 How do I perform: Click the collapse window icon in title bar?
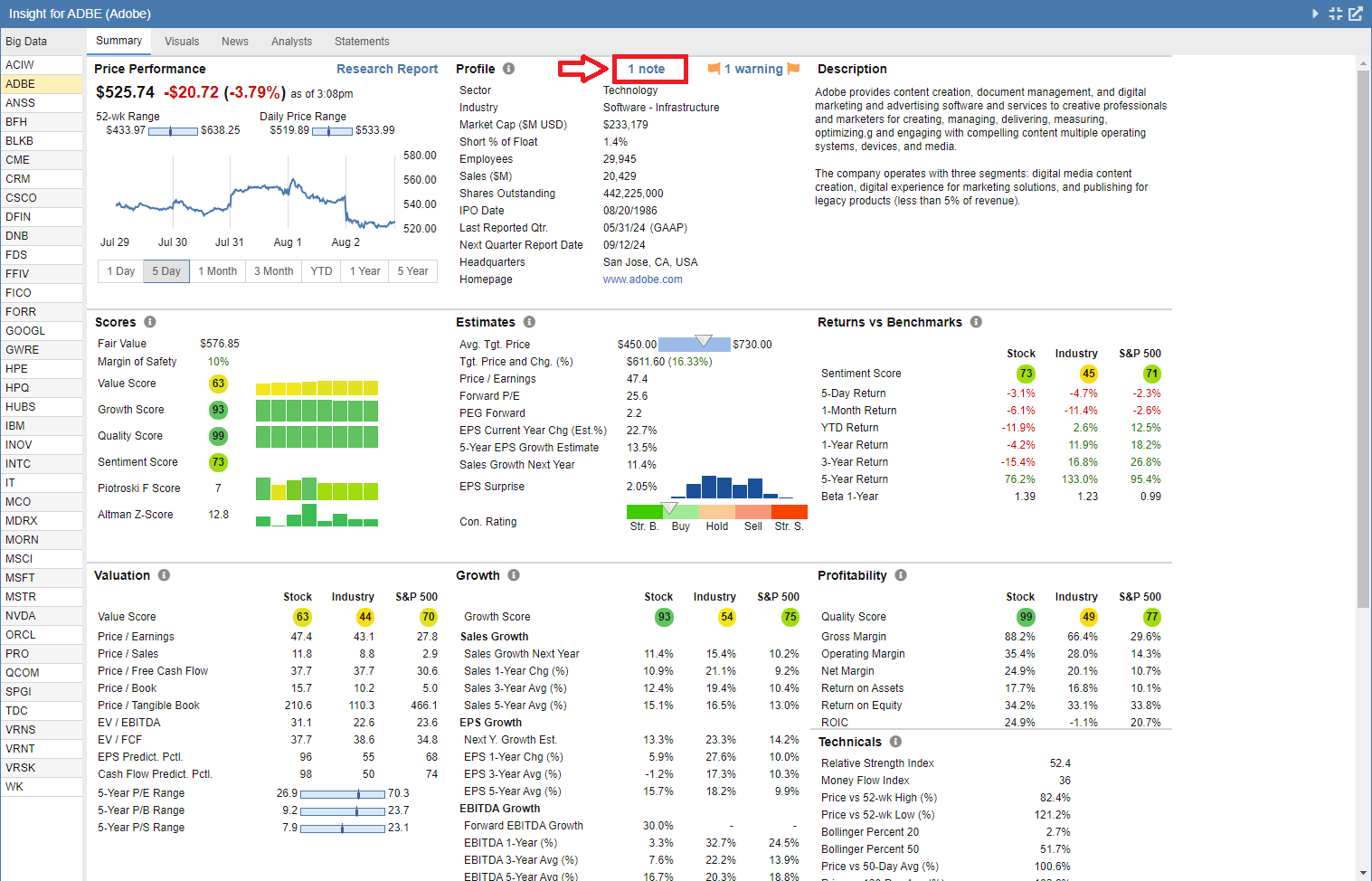pos(1336,14)
